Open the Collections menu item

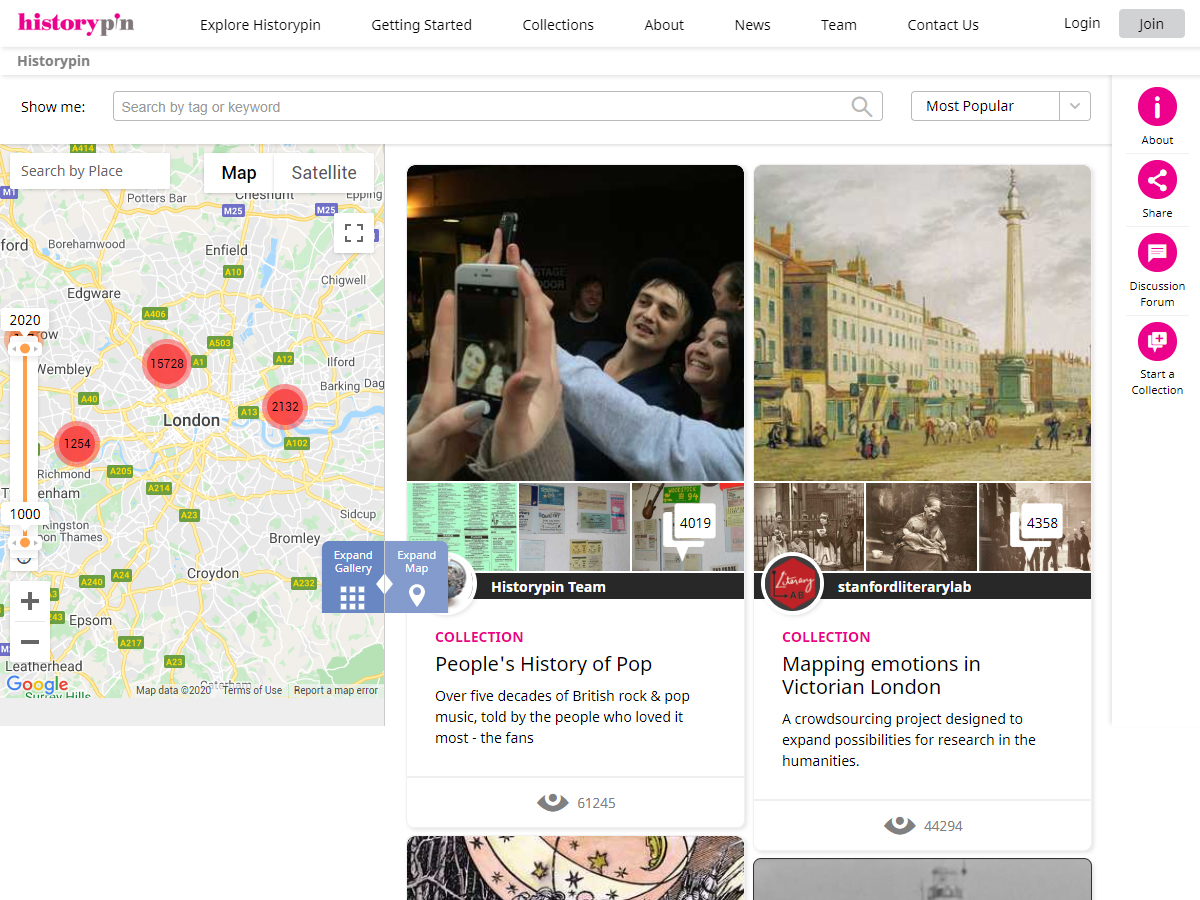click(558, 25)
